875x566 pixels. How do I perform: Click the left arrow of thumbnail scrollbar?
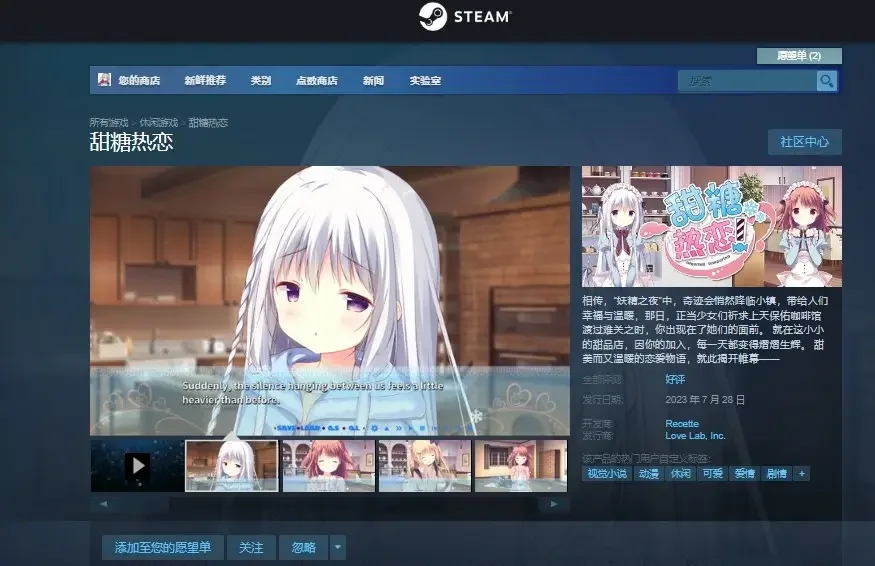coord(103,504)
